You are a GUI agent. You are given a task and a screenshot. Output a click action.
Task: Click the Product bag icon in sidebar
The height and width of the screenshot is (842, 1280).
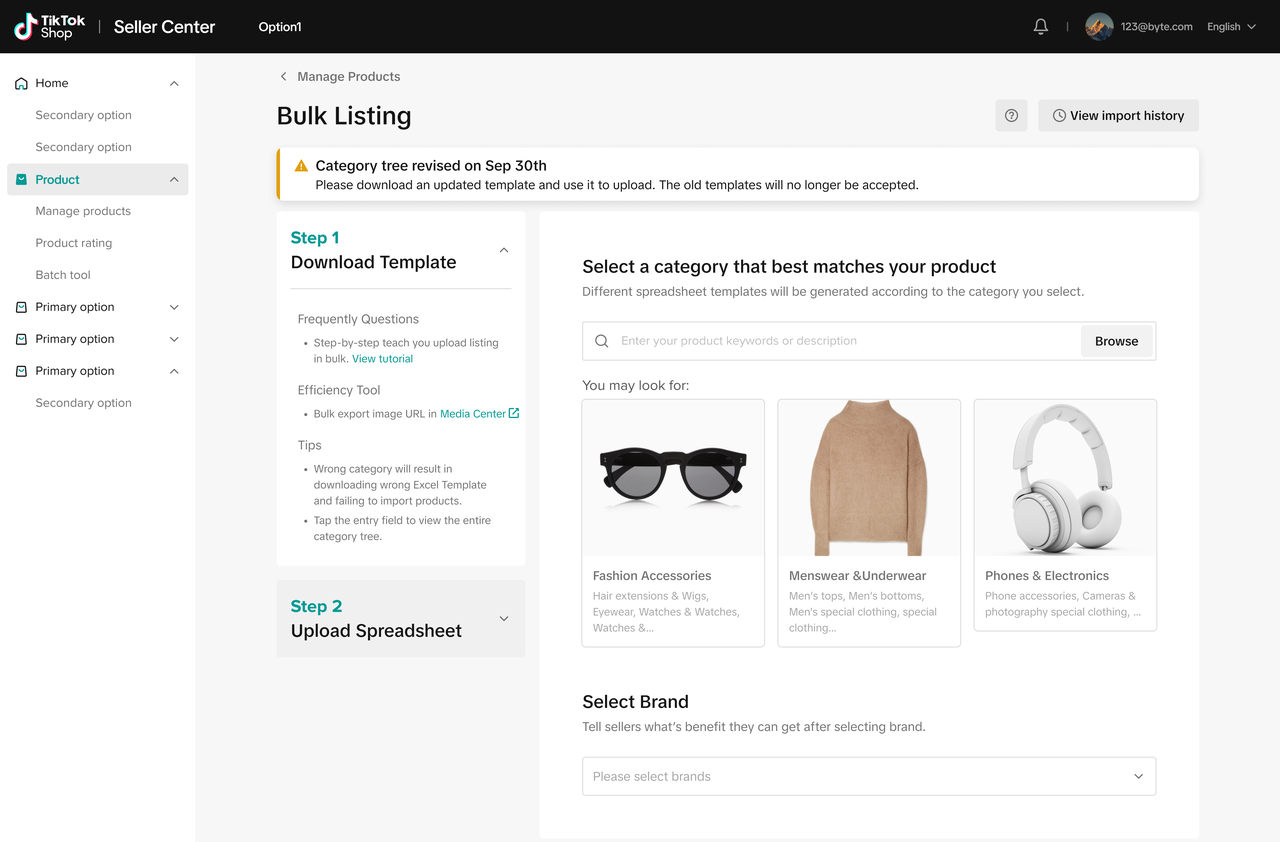click(21, 180)
